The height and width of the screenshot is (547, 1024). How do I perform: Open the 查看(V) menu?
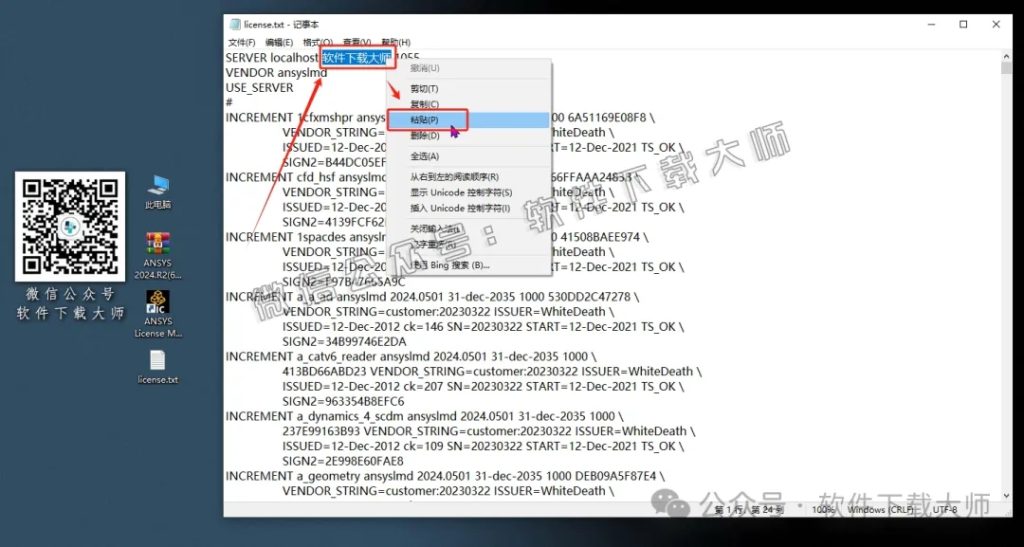coord(357,42)
